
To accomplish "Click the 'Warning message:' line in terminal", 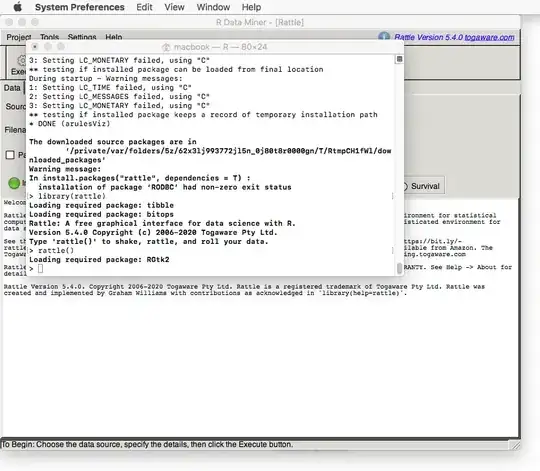I will [x=65, y=169].
